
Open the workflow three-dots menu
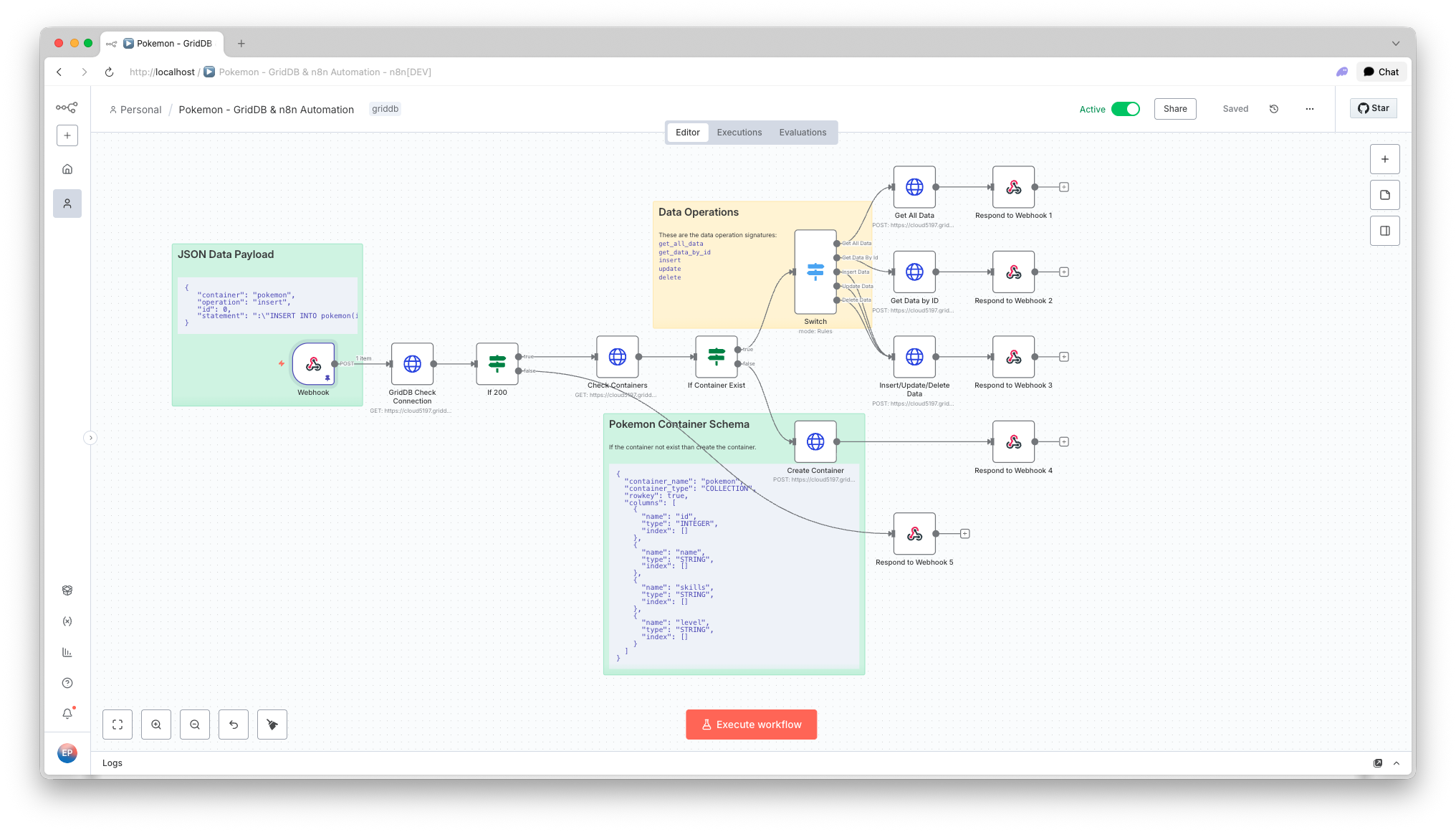coord(1310,109)
